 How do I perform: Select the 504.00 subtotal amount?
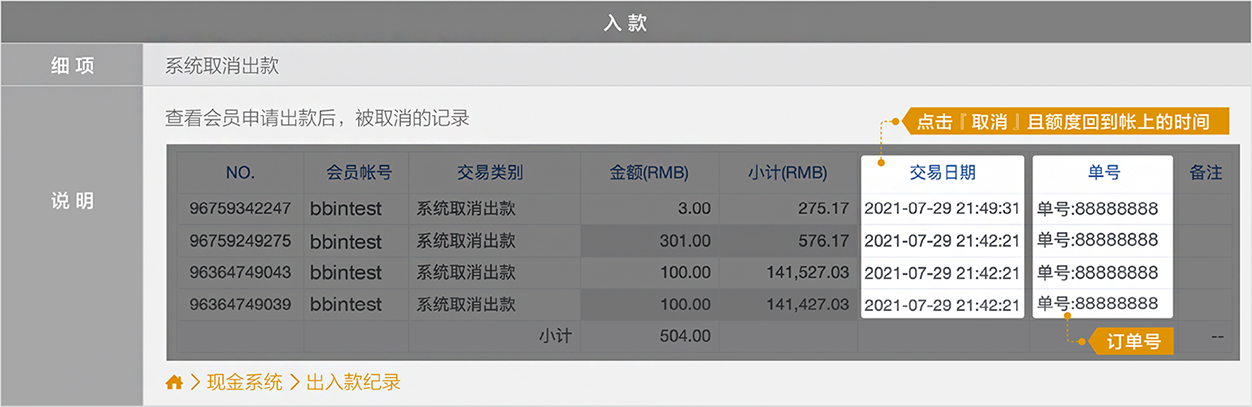point(685,337)
